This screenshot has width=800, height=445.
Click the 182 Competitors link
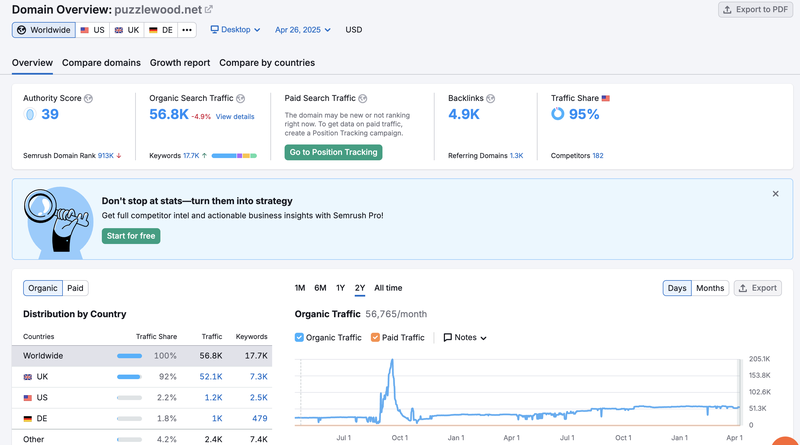click(x=597, y=156)
